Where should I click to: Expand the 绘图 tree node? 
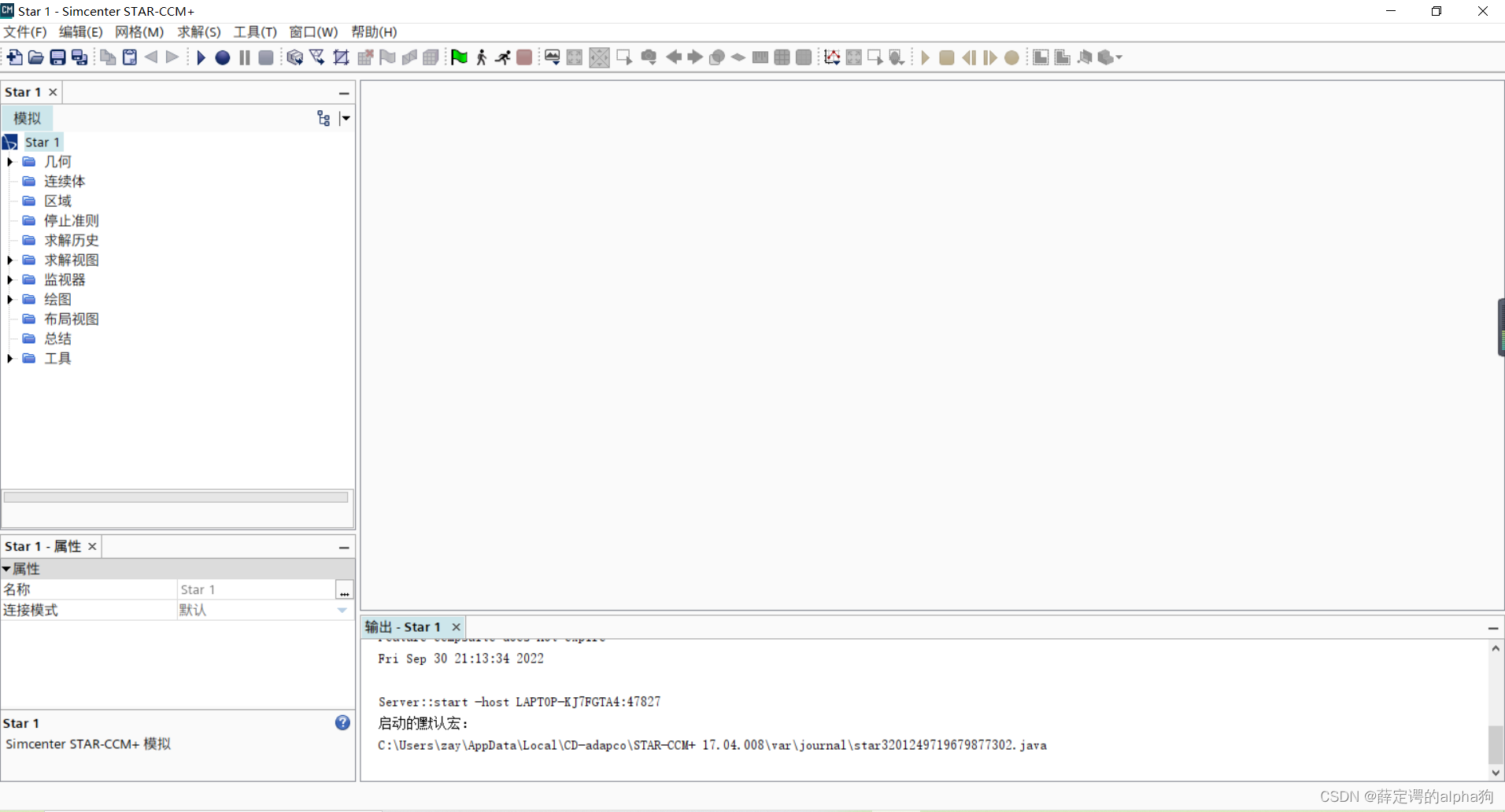pyautogui.click(x=10, y=299)
